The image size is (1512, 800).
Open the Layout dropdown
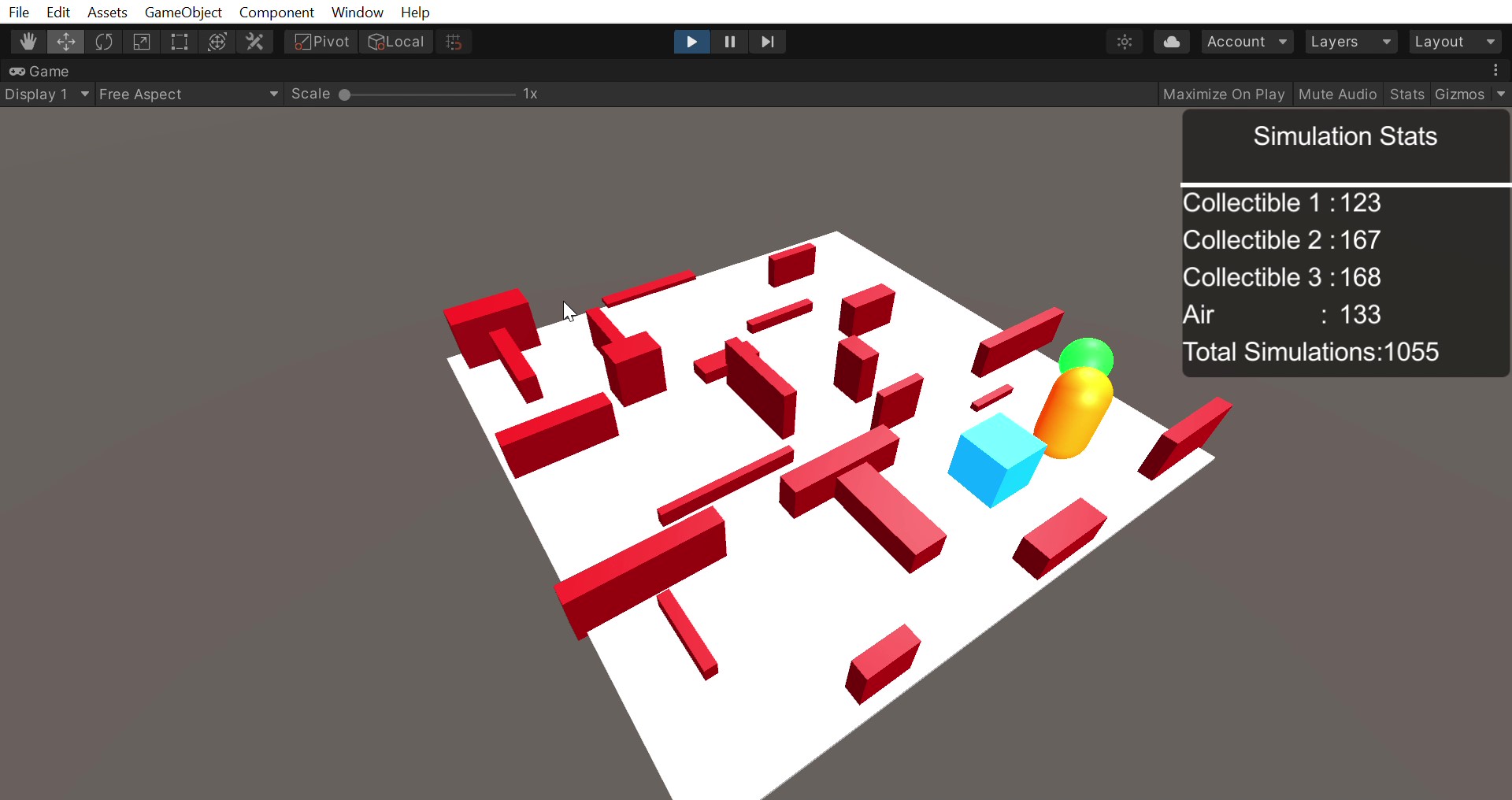[x=1453, y=41]
